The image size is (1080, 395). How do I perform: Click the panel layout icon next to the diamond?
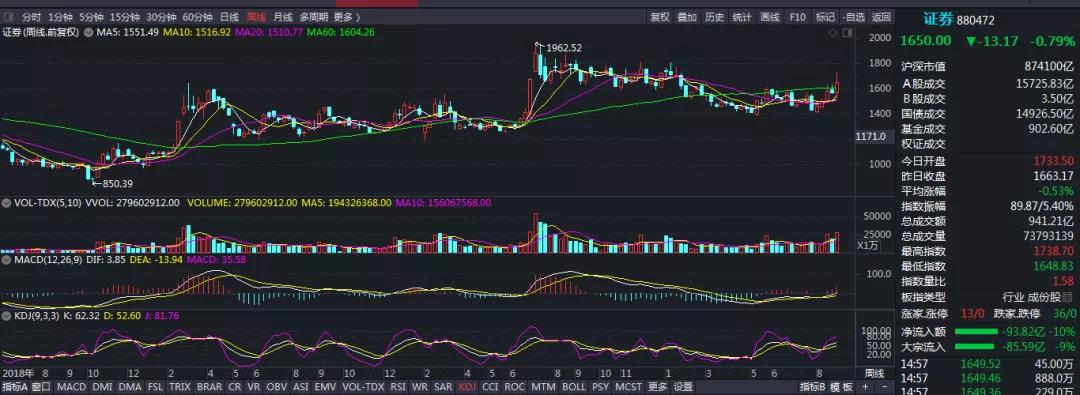pos(847,32)
